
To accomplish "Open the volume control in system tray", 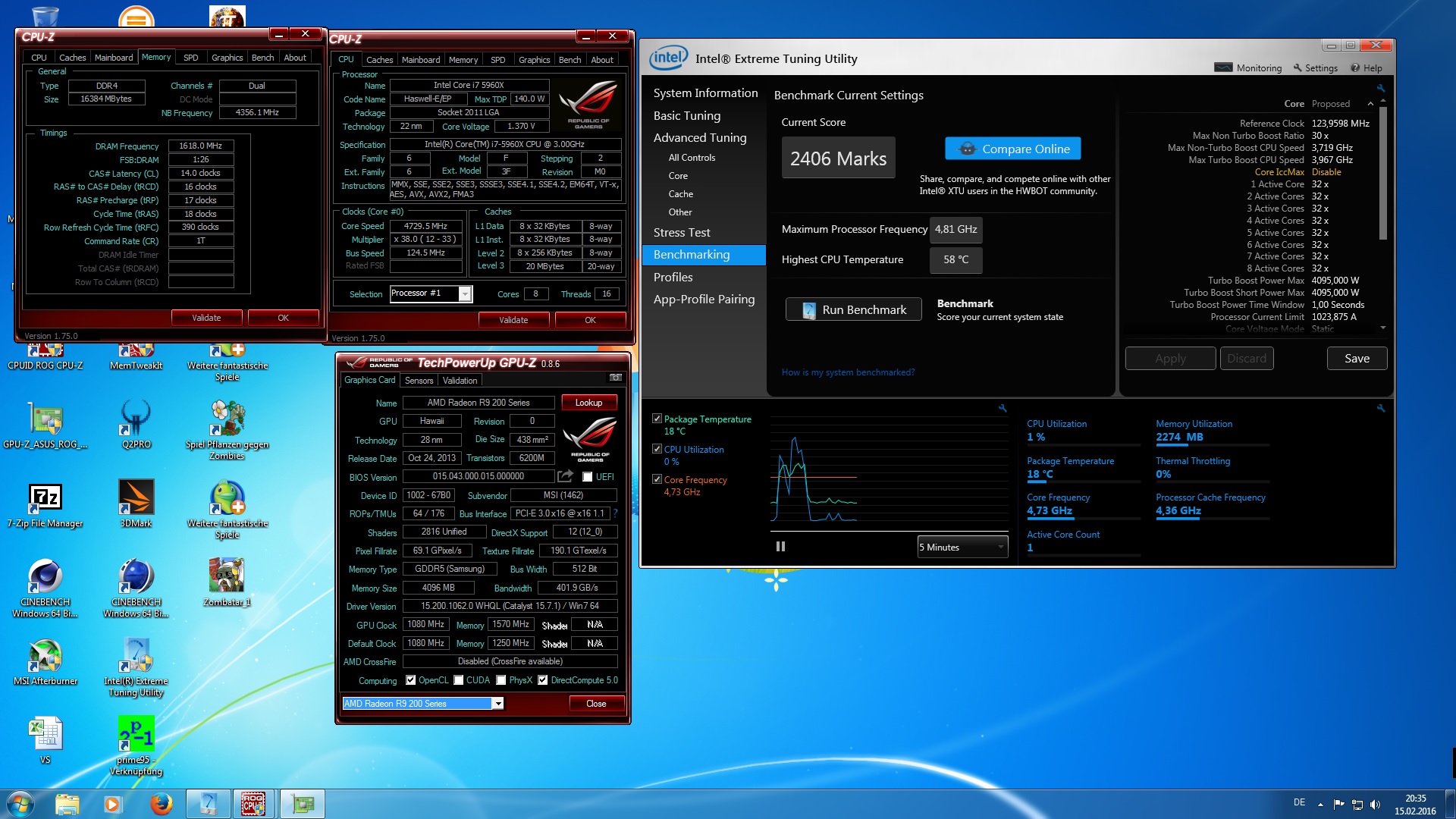I will coord(1376,804).
